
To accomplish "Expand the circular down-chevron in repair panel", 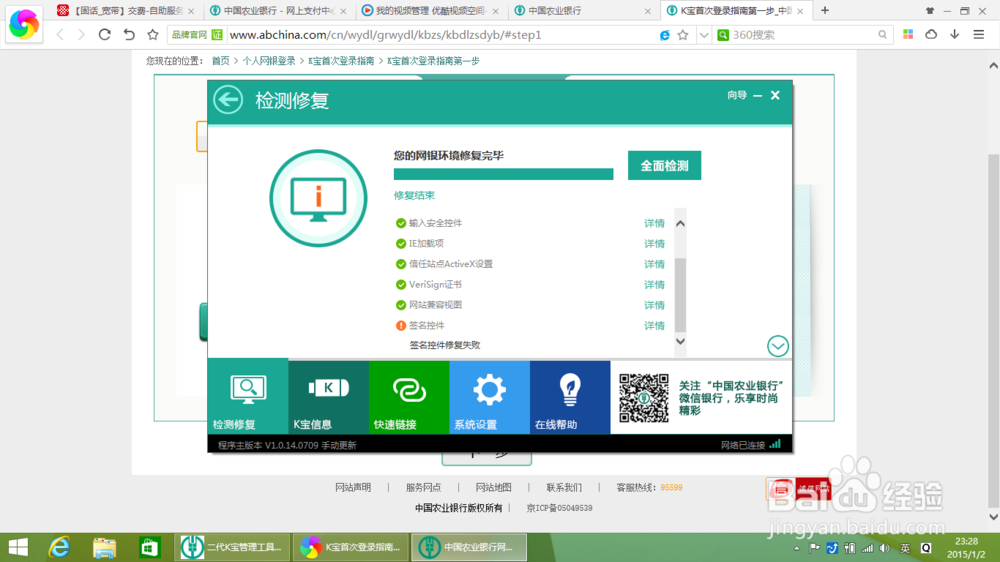I will coord(777,346).
